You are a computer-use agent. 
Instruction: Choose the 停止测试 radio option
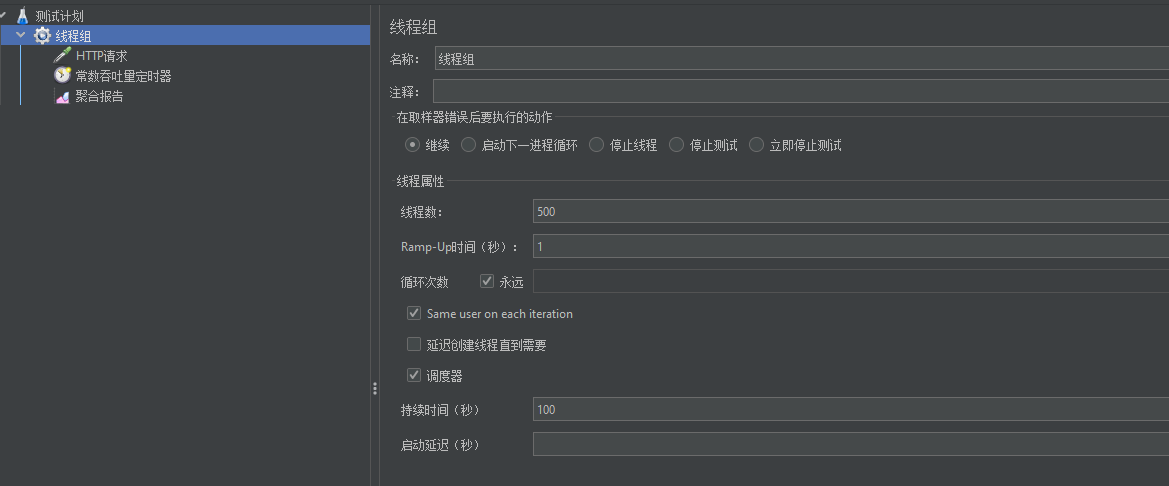677,145
